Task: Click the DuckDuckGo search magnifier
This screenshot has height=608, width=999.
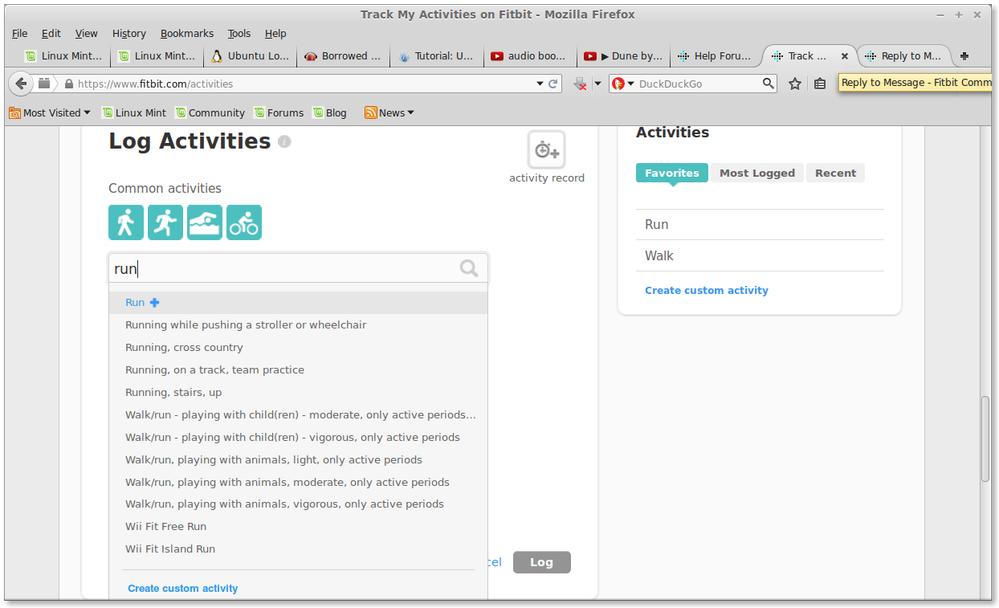Action: [768, 83]
